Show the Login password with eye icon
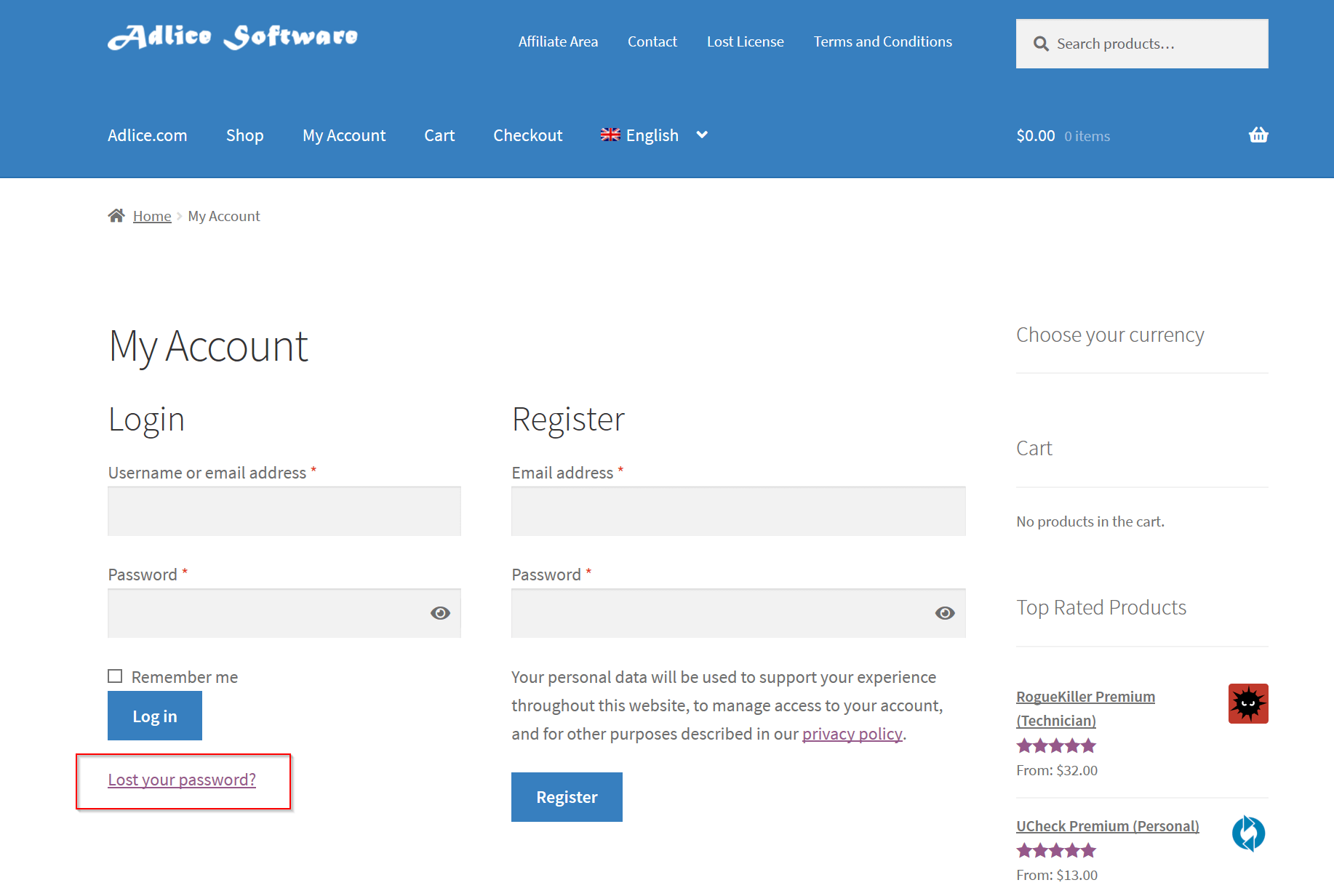1334x896 pixels. click(x=440, y=613)
